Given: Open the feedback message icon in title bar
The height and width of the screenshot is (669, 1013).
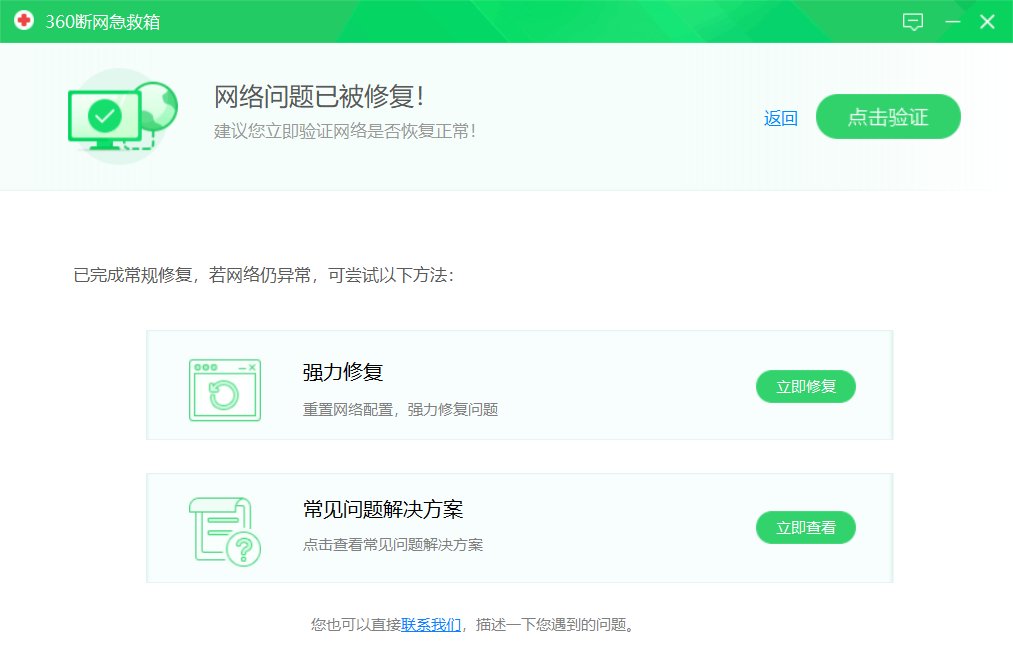Looking at the screenshot, I should point(912,22).
